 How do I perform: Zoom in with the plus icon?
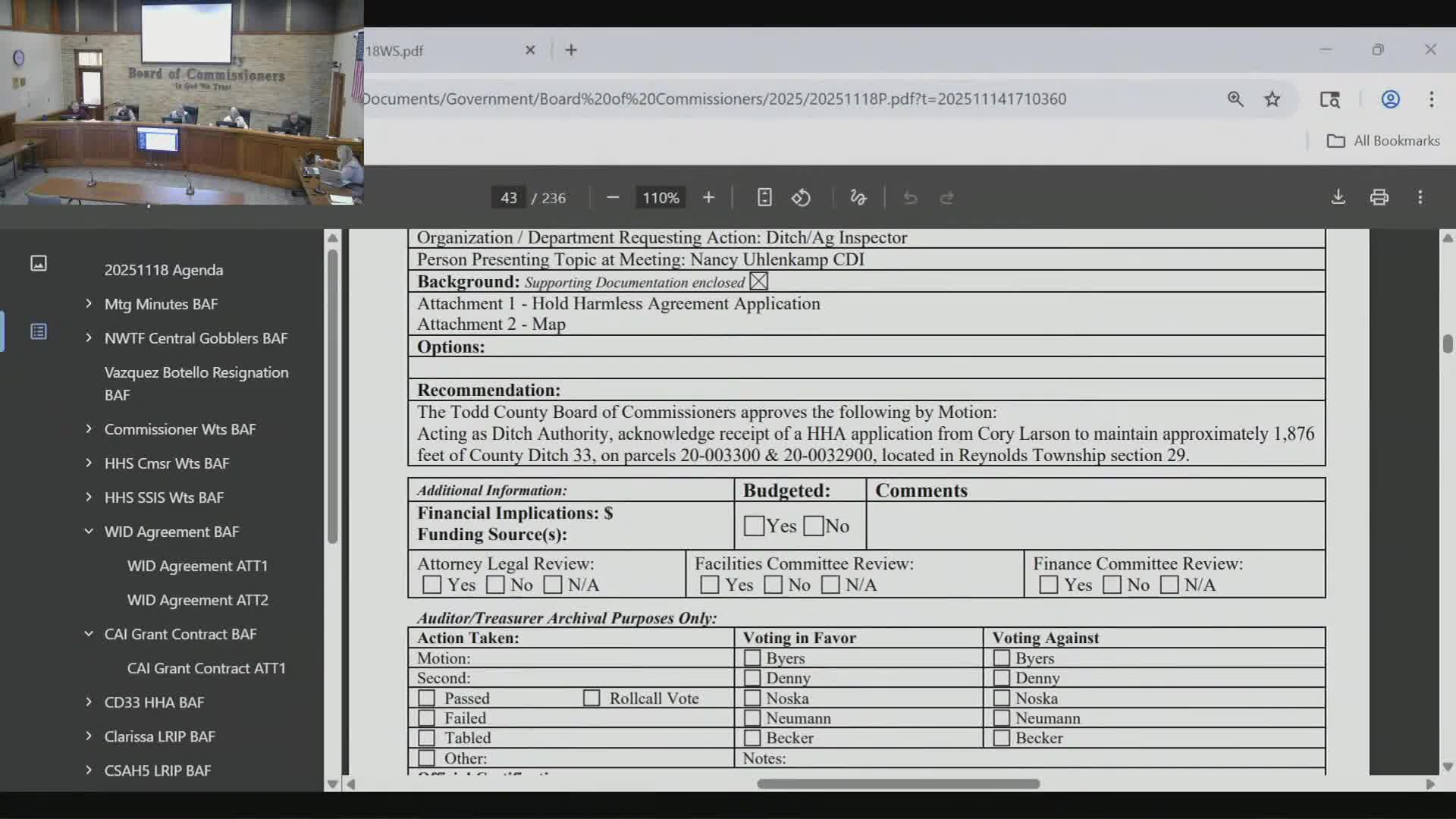point(708,197)
